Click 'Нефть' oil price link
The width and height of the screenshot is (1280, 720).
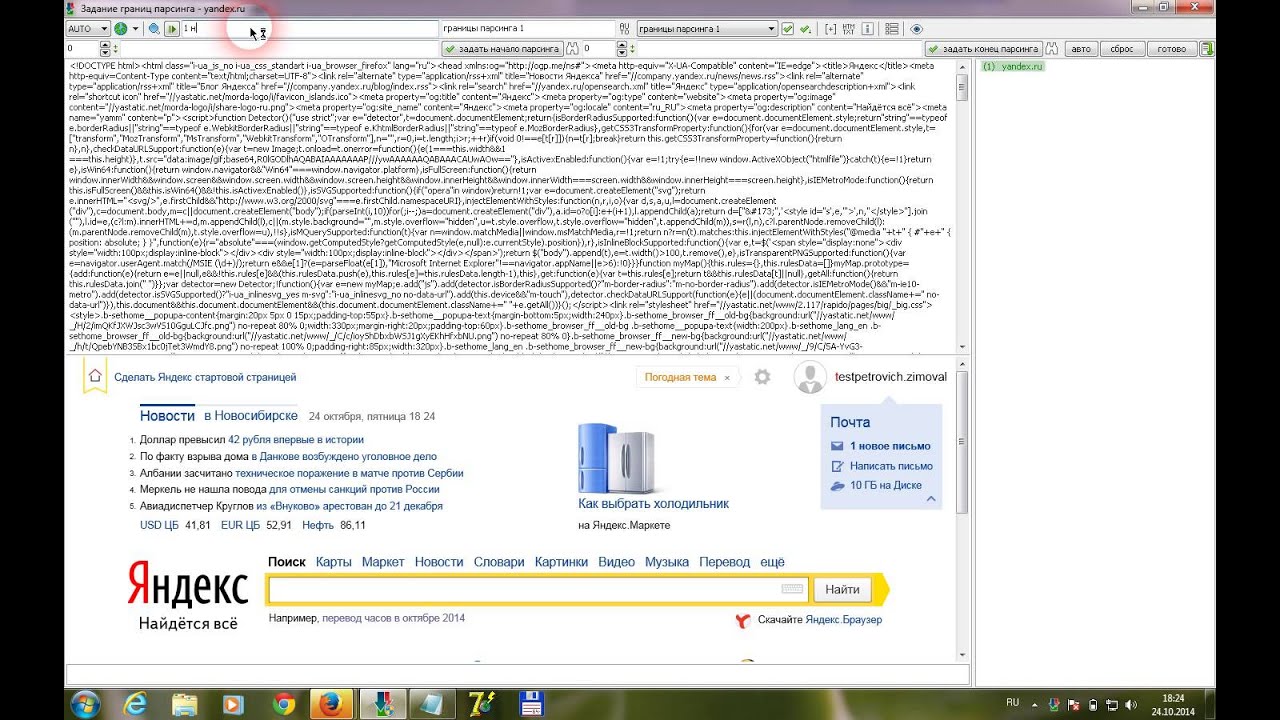pyautogui.click(x=318, y=525)
